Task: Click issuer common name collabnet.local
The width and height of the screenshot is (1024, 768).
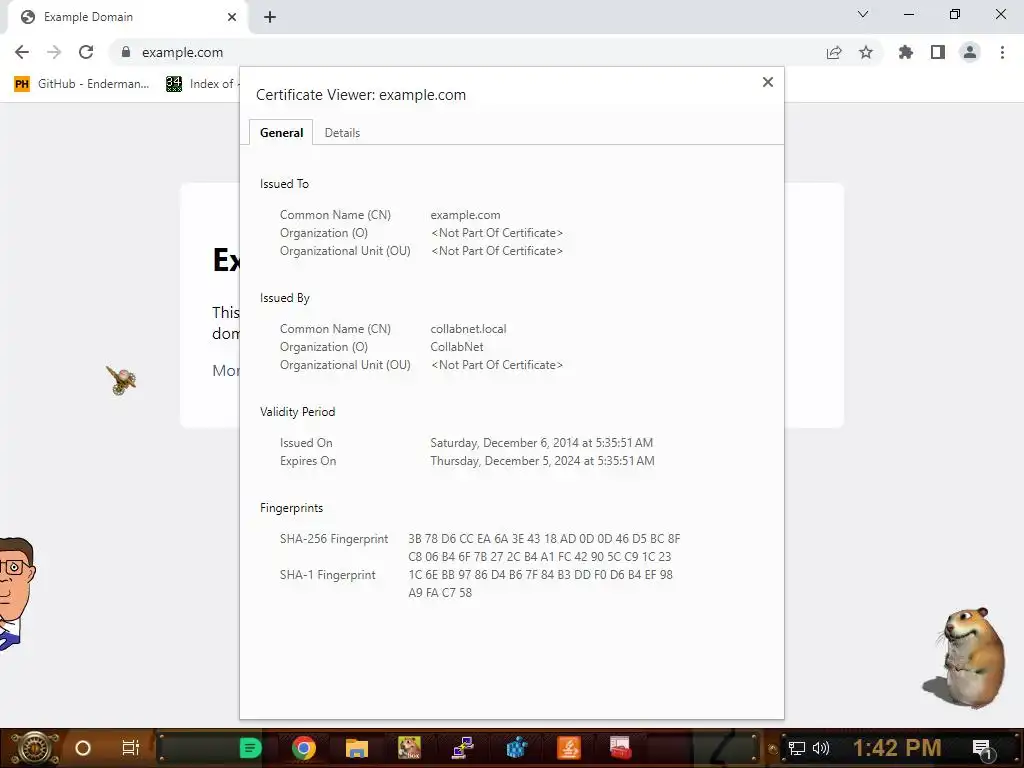Action: 468,329
